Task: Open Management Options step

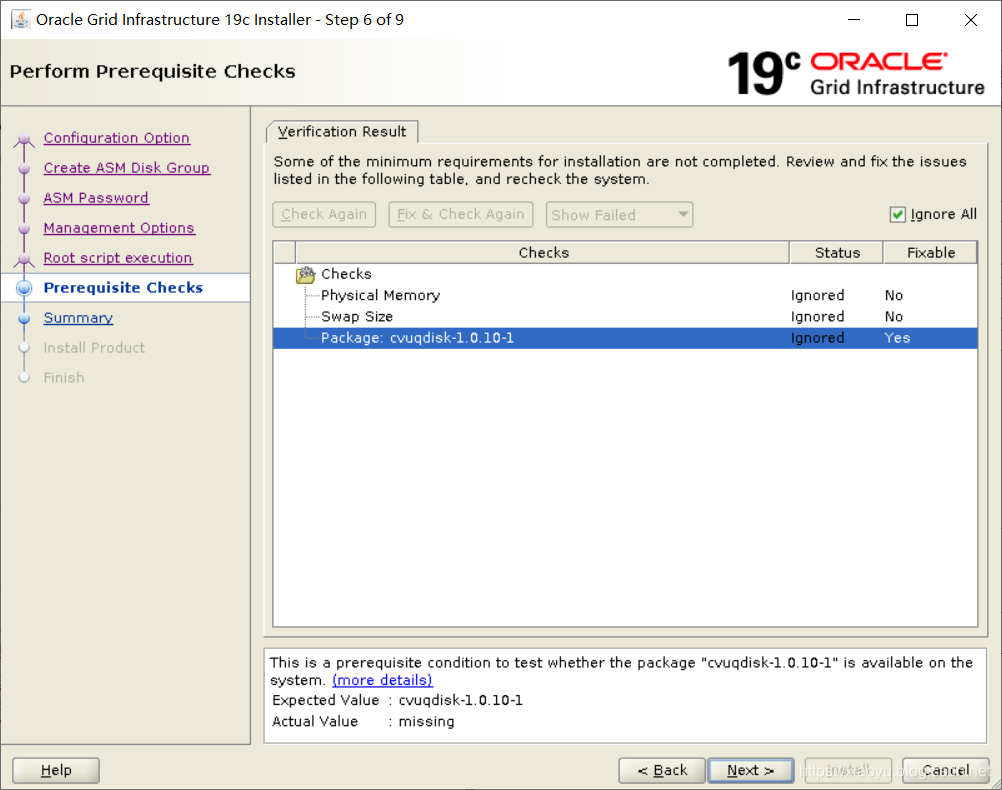Action: click(119, 228)
